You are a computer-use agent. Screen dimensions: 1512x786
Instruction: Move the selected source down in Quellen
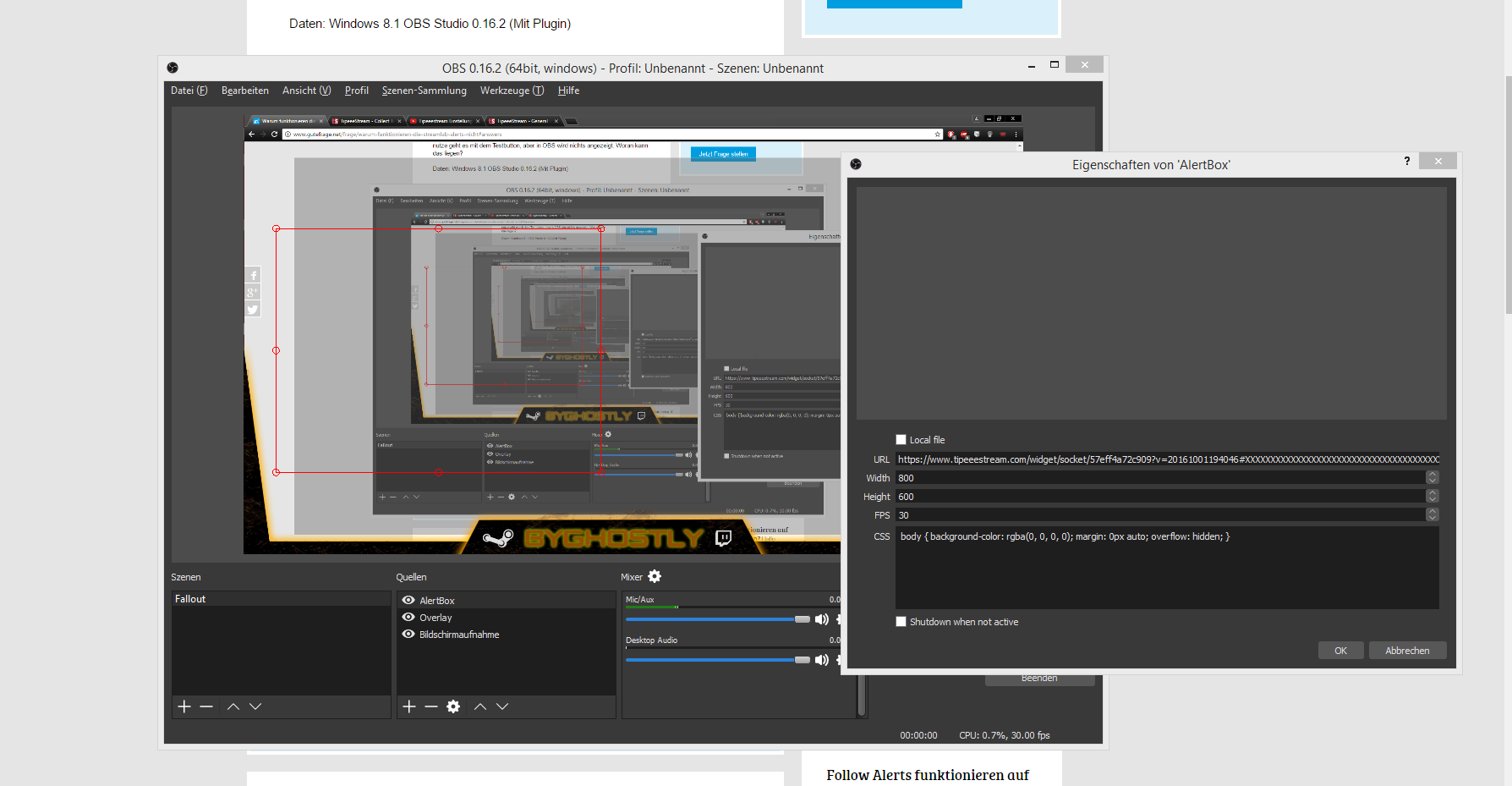(x=502, y=706)
